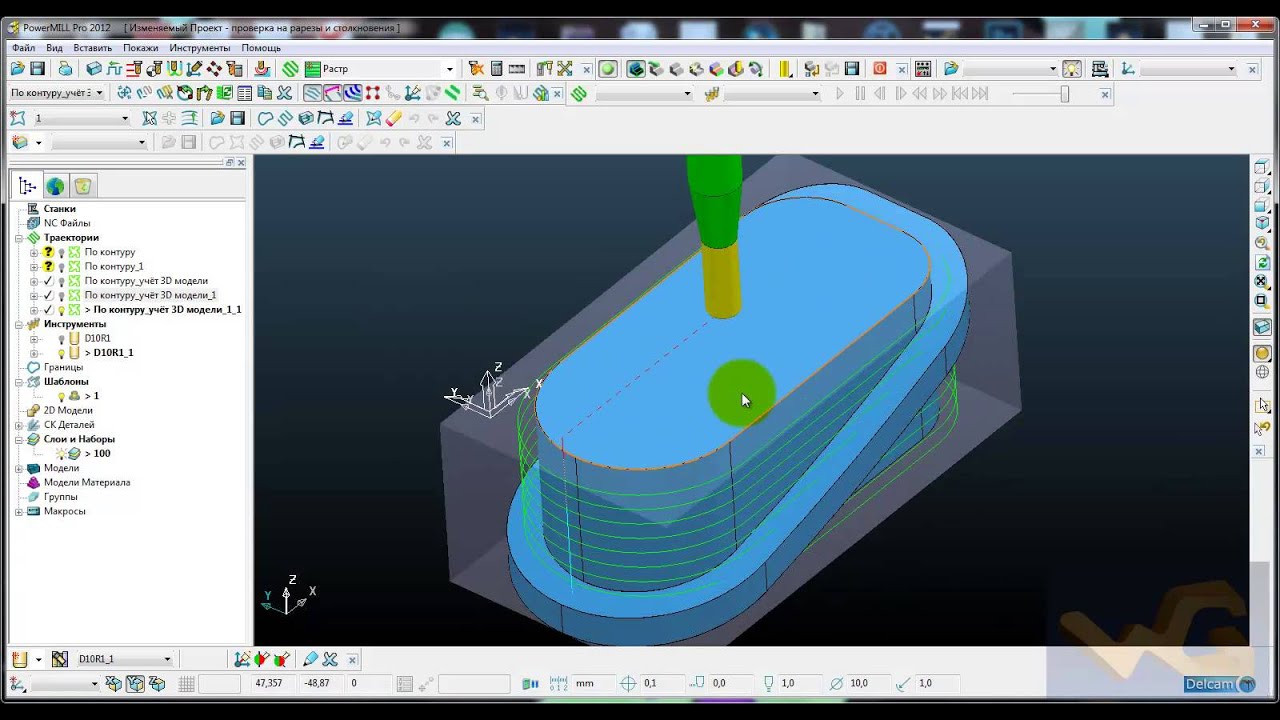1280x720 pixels.
Task: Select the 2D Модели tree item
Action: click(68, 410)
